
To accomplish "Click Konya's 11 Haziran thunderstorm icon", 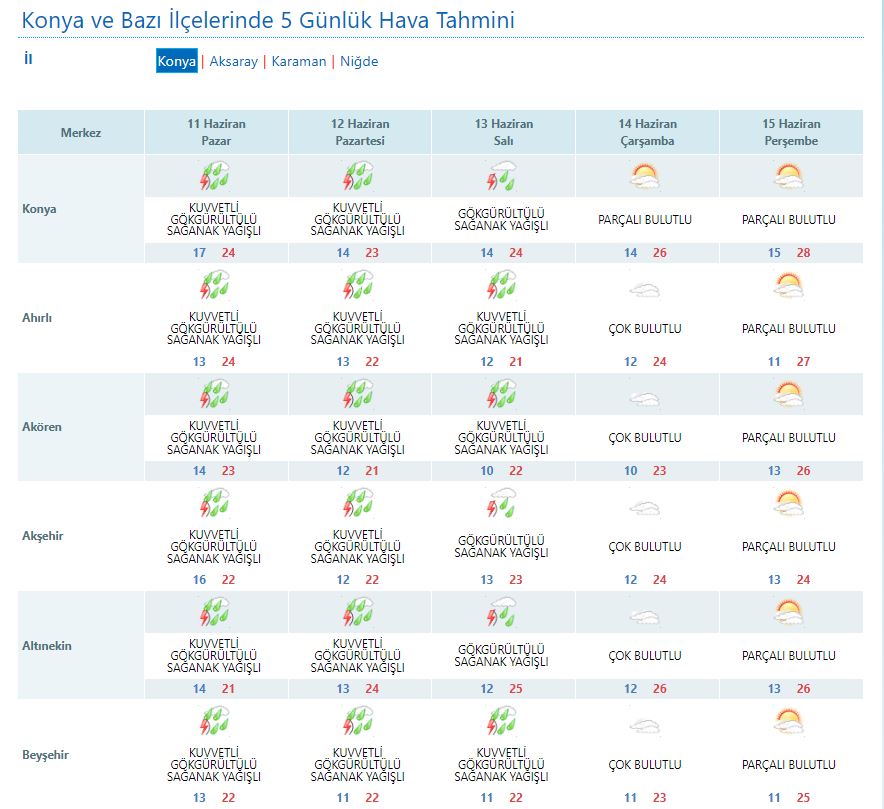I will (x=215, y=178).
